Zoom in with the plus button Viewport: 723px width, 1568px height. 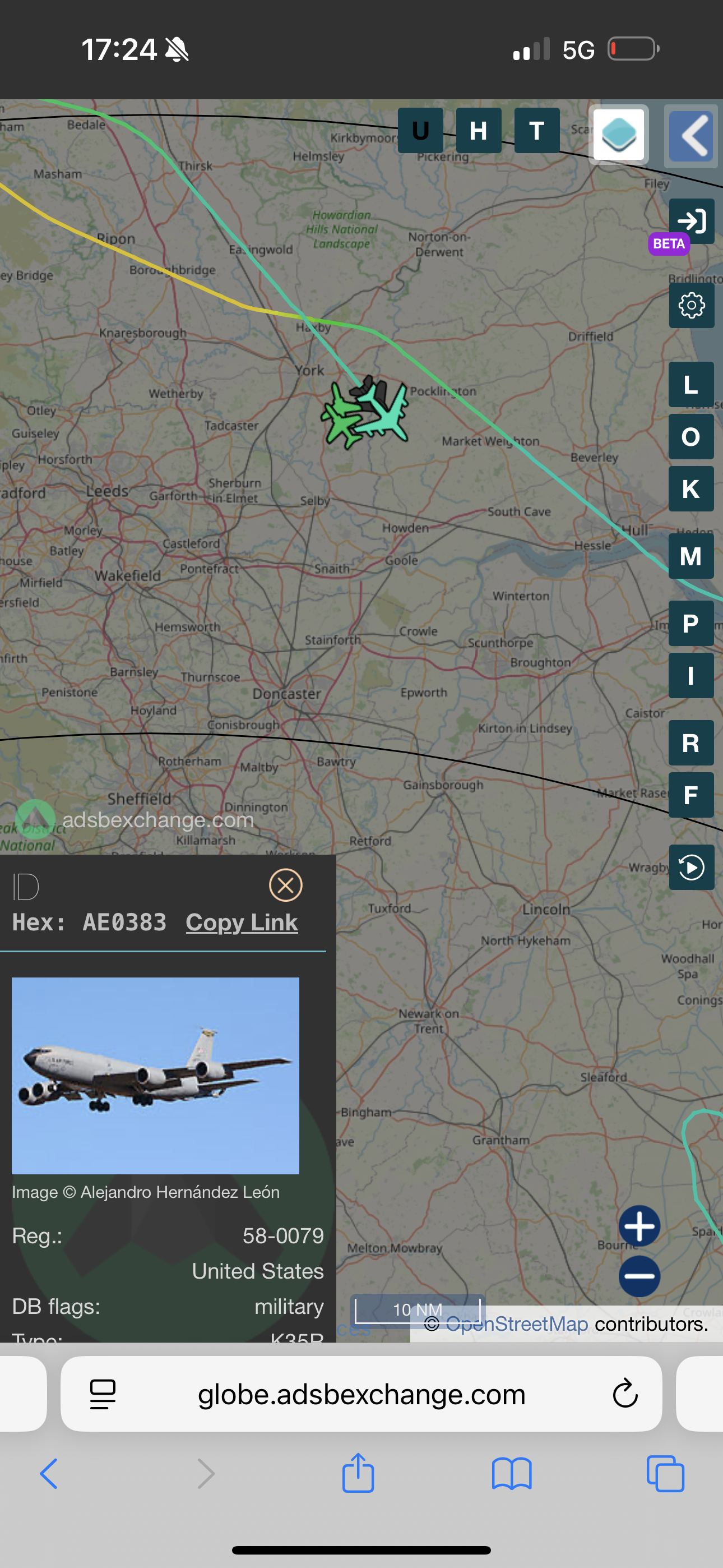tap(639, 1226)
